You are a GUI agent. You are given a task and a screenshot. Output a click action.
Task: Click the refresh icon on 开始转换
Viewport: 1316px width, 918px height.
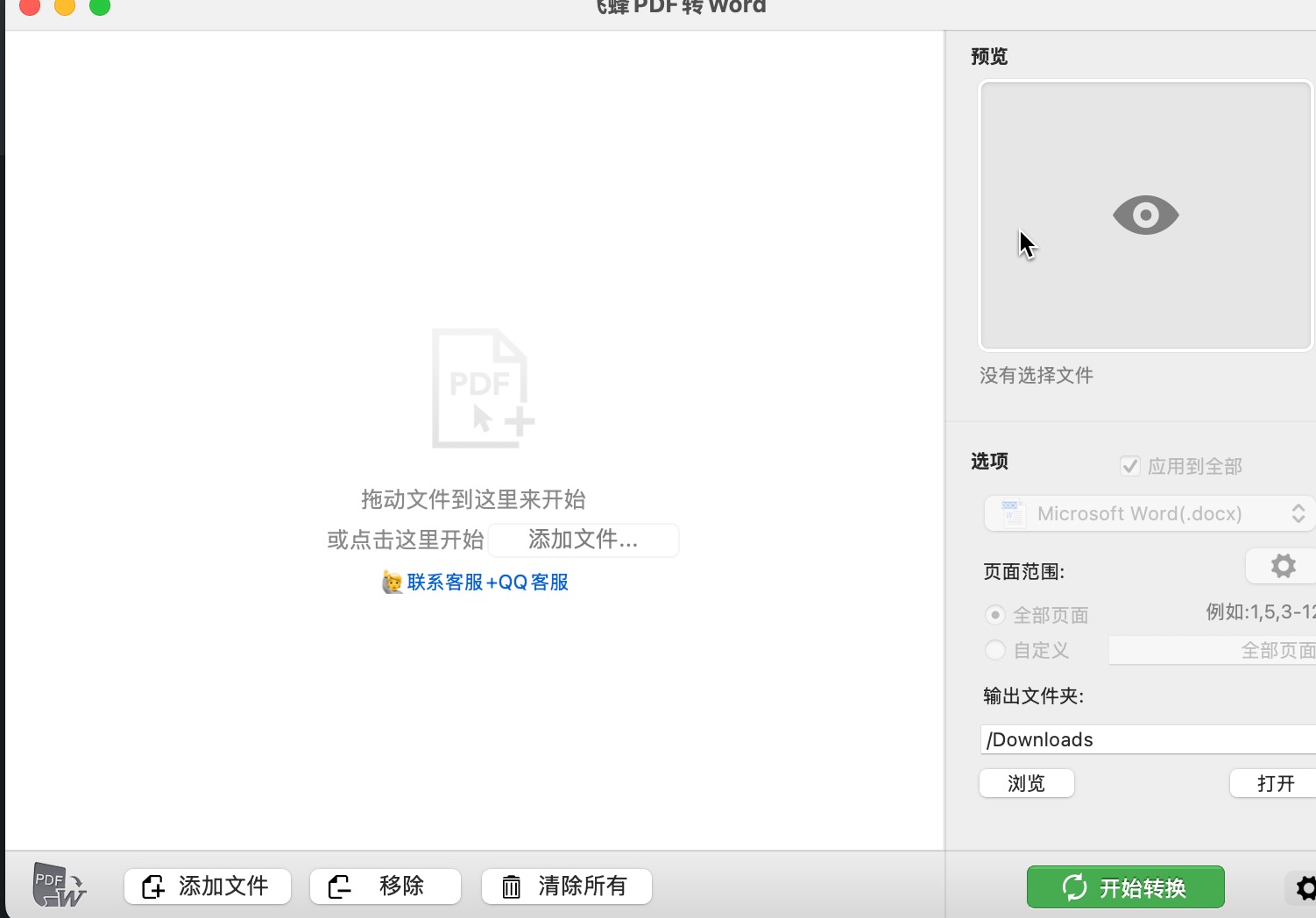click(1074, 887)
